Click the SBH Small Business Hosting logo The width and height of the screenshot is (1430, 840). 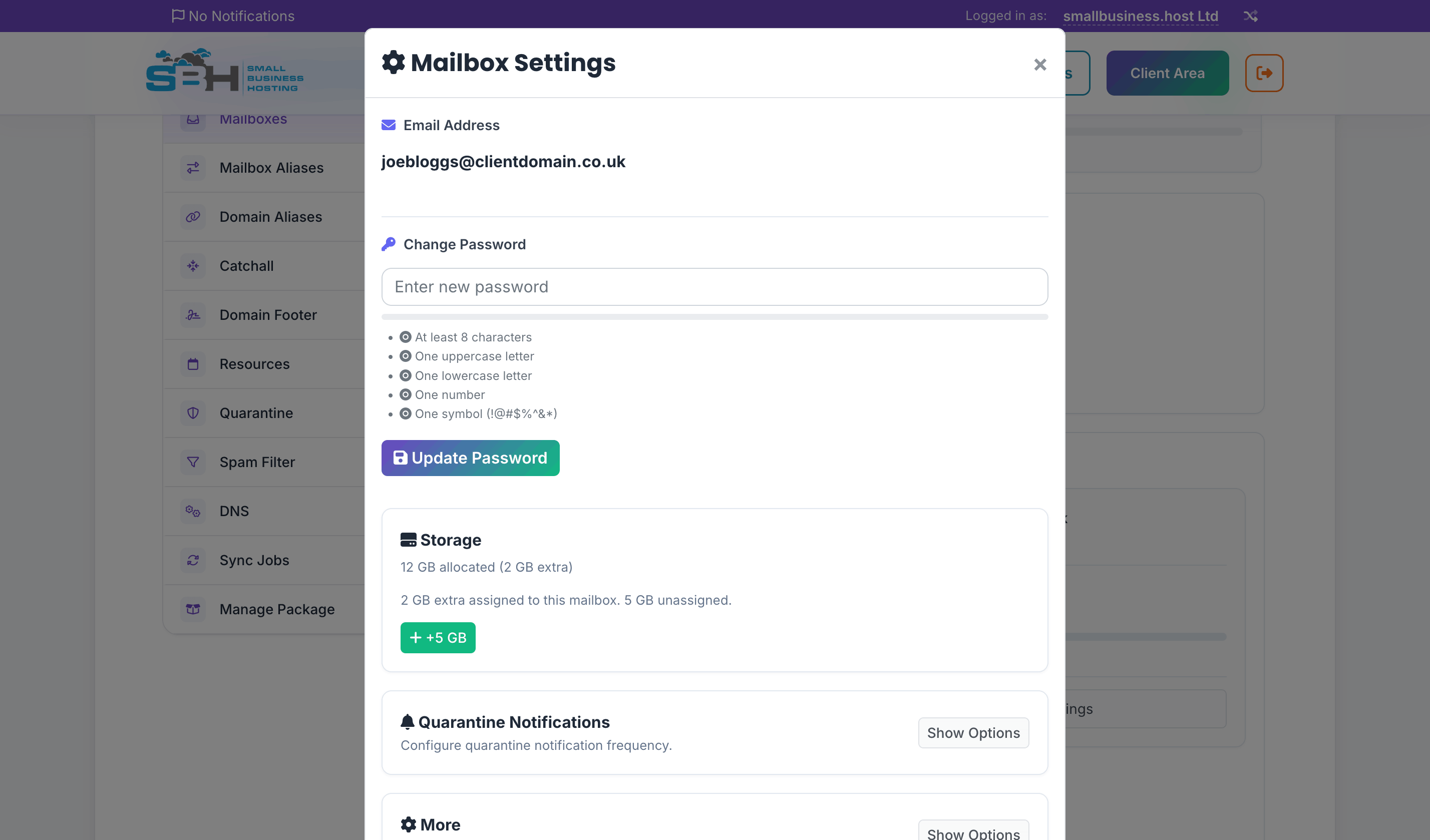(225, 72)
